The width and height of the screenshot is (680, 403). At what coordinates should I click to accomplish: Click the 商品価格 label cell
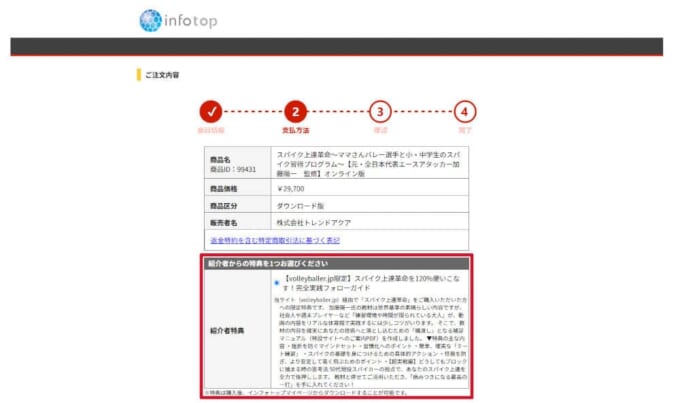238,189
